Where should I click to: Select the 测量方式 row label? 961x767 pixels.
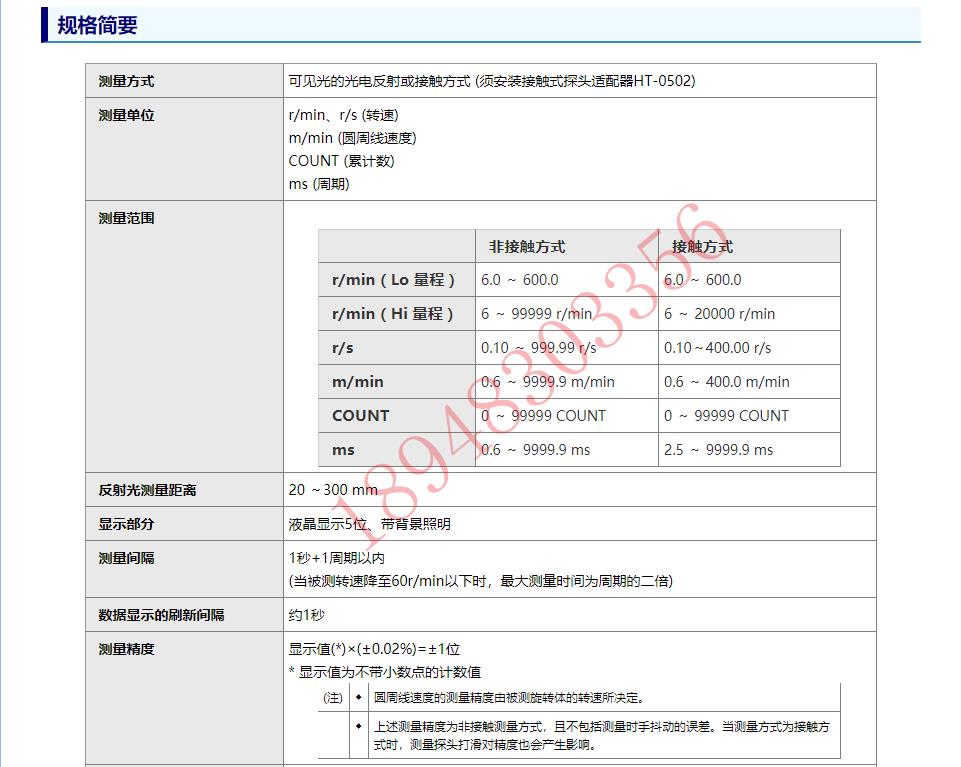pos(126,81)
